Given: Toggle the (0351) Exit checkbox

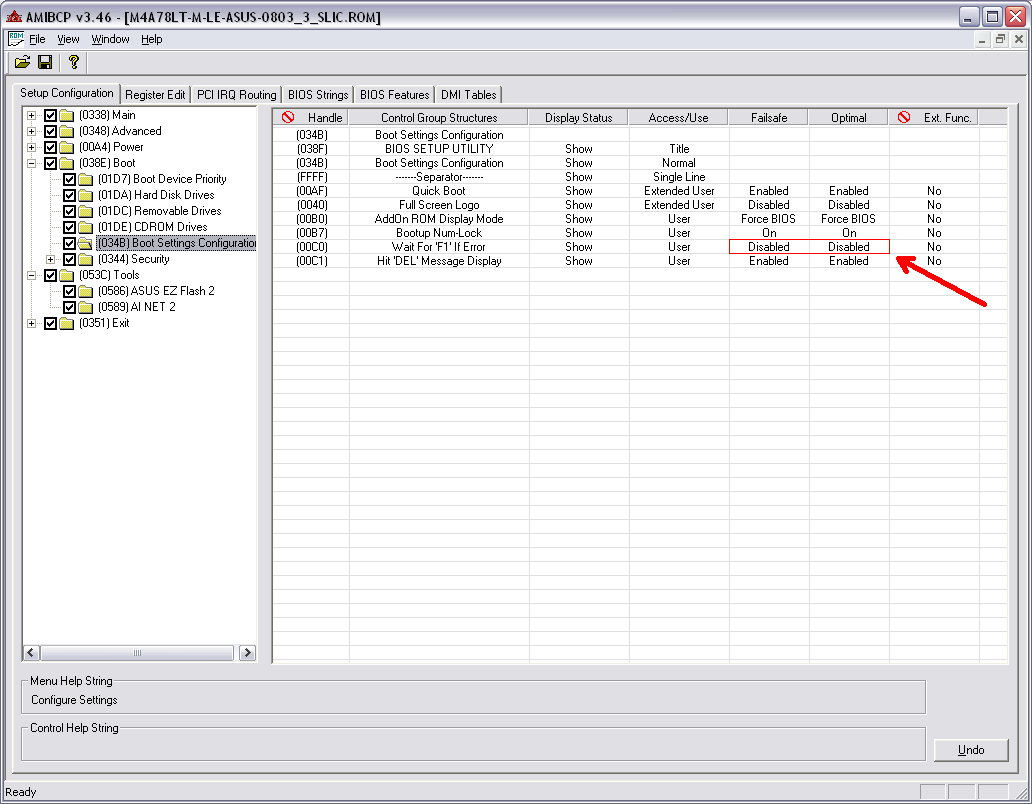Looking at the screenshot, I should tap(50, 323).
